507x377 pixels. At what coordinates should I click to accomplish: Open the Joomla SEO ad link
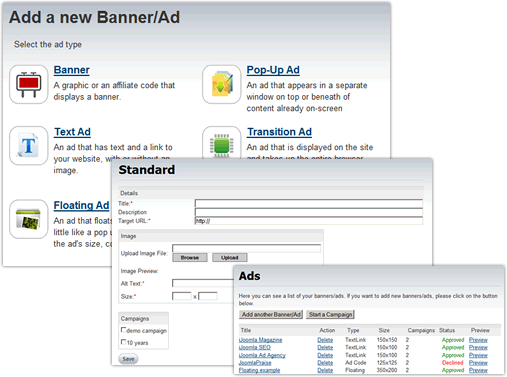tap(255, 347)
